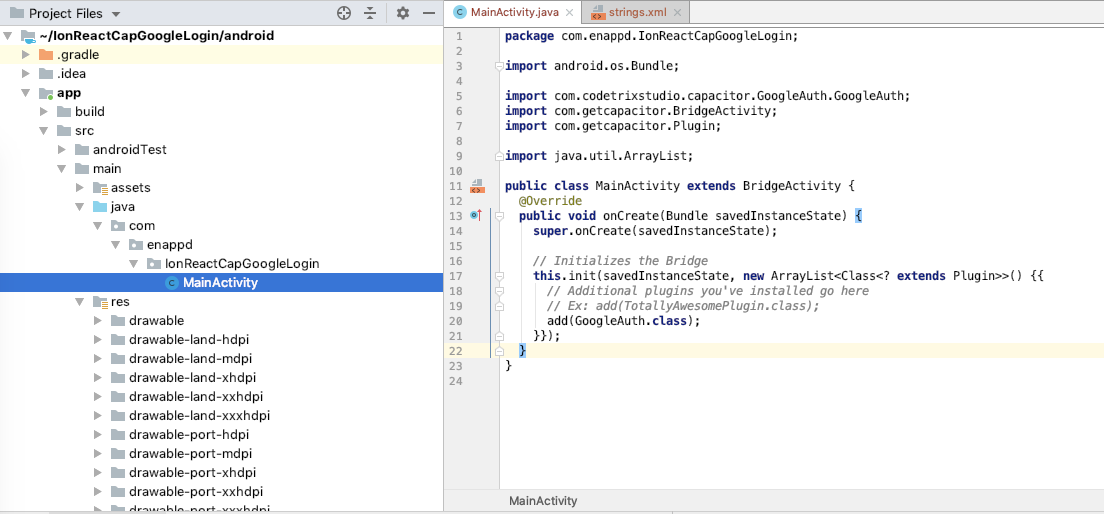The width and height of the screenshot is (1104, 514).
Task: Click line number 24 in gutter
Action: 455,380
